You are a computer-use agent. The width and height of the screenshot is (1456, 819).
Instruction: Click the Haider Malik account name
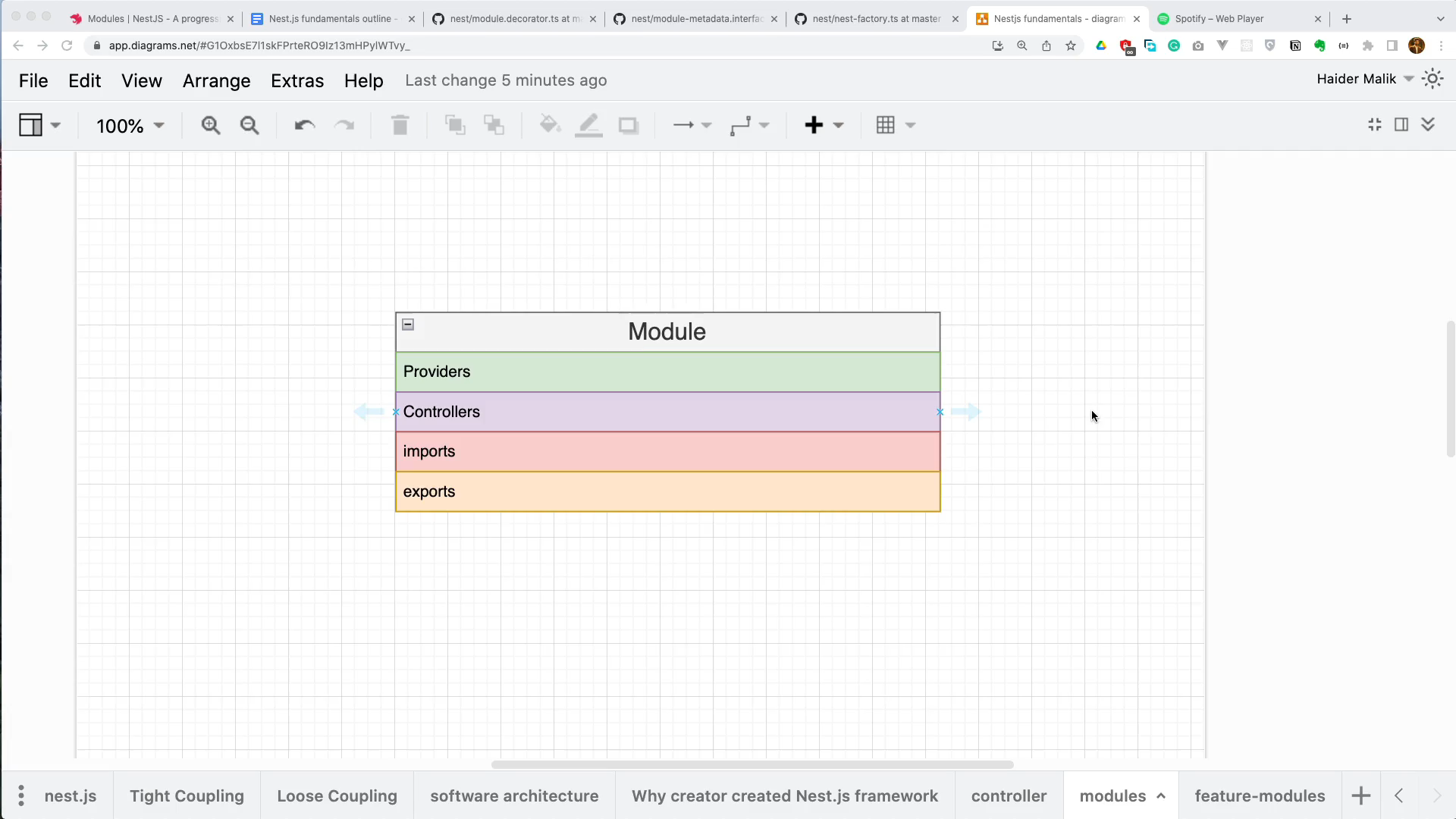(1356, 79)
